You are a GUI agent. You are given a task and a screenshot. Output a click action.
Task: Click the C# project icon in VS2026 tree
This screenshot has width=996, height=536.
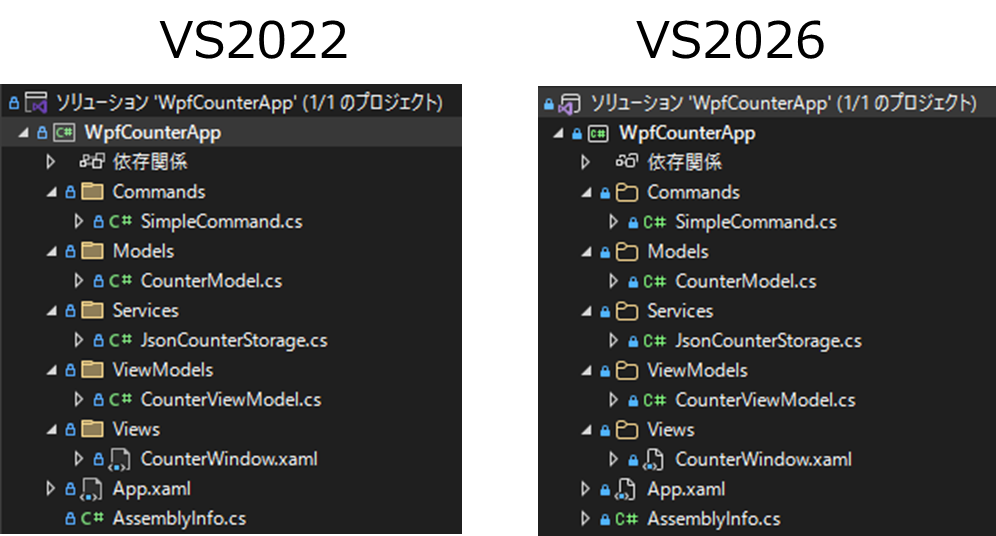[x=598, y=133]
